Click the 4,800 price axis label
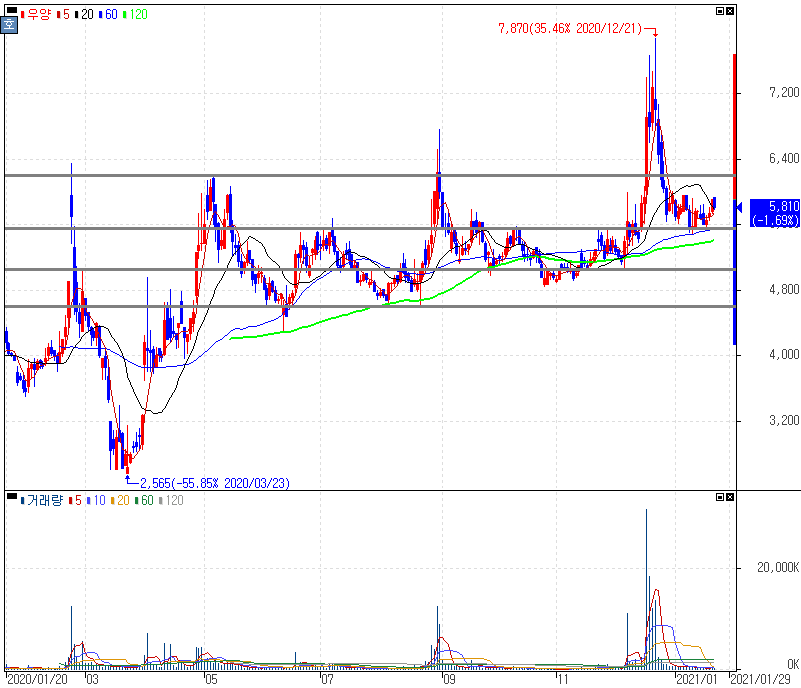 [784, 290]
